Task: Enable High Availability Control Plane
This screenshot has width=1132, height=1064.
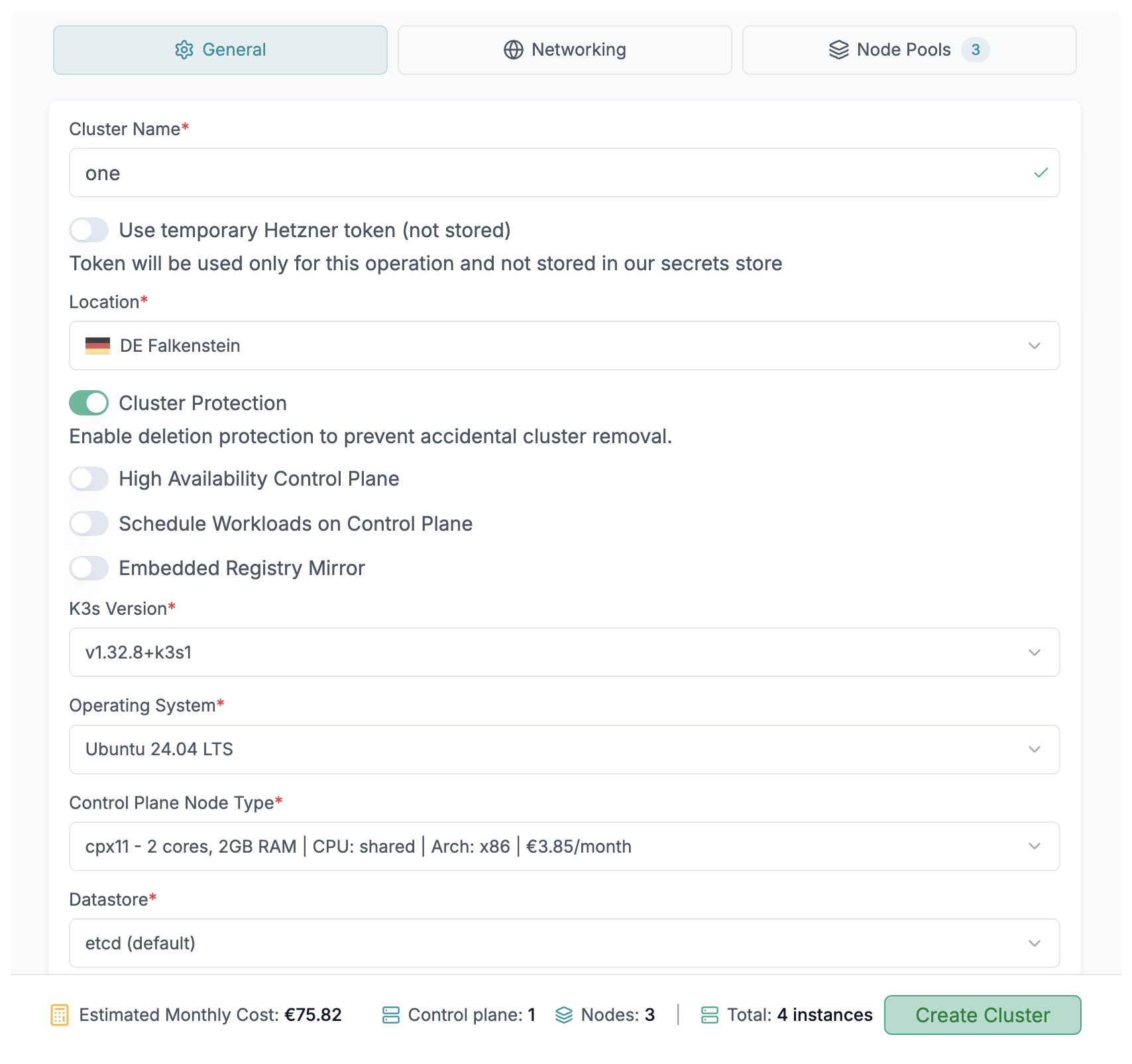Action: coord(89,479)
